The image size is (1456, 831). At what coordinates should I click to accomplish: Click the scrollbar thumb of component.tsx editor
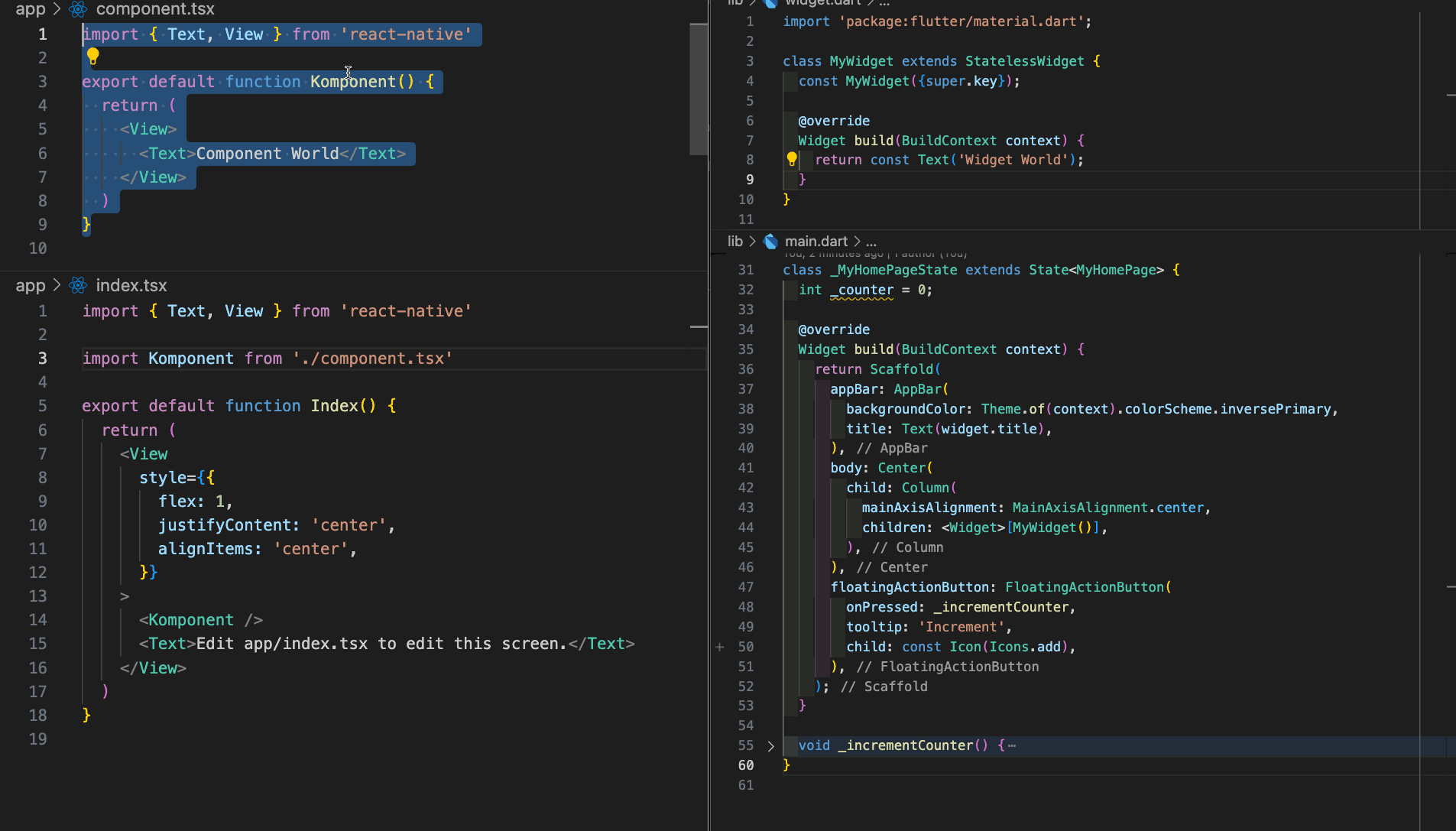(699, 89)
